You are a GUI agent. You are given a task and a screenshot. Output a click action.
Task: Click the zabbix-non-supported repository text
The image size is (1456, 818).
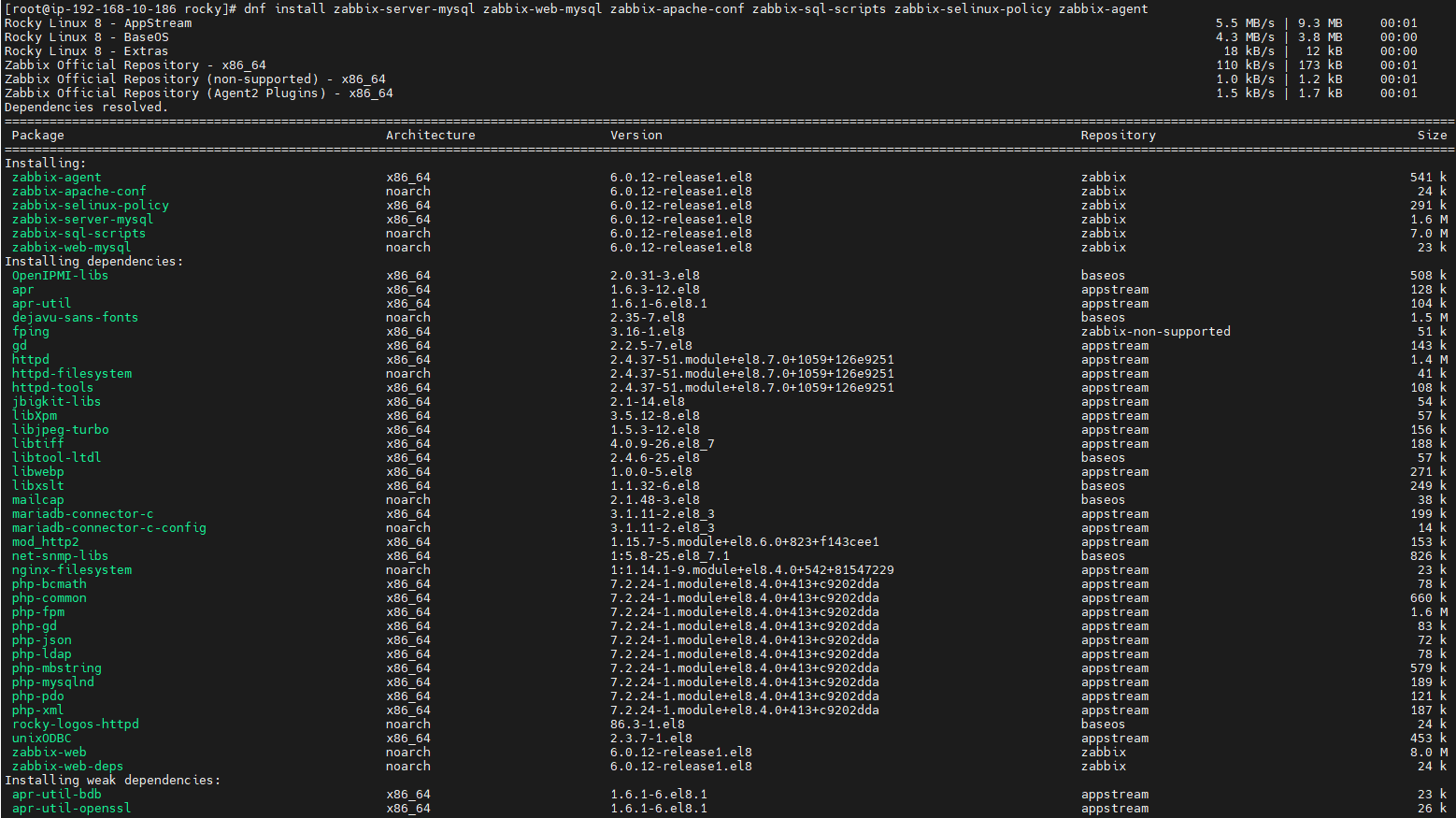[1155, 331]
